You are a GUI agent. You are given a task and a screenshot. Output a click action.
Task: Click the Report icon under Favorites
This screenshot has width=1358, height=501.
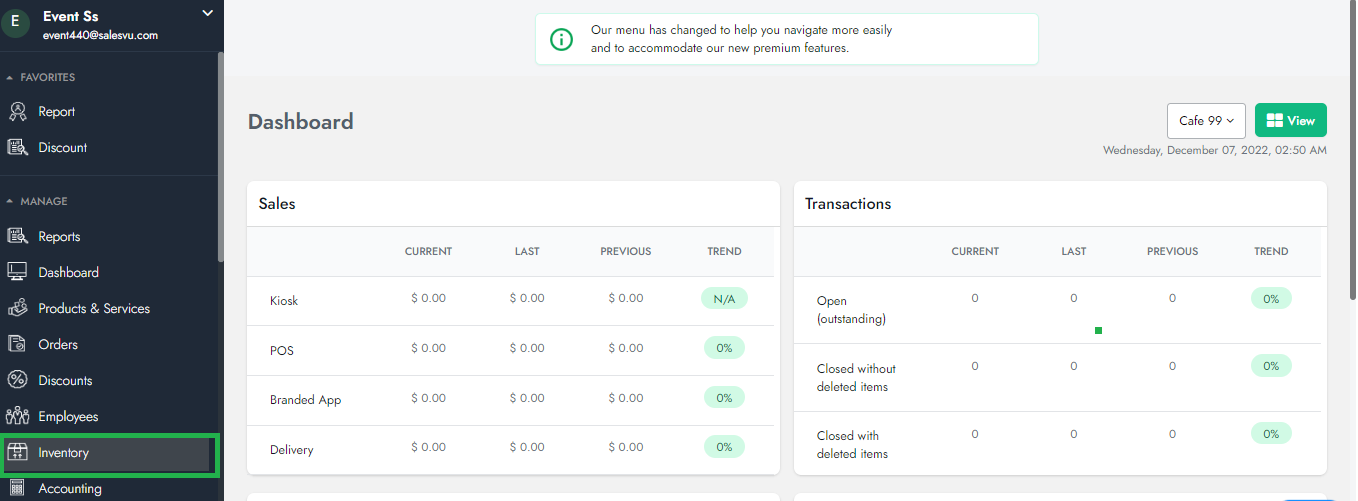[17, 112]
